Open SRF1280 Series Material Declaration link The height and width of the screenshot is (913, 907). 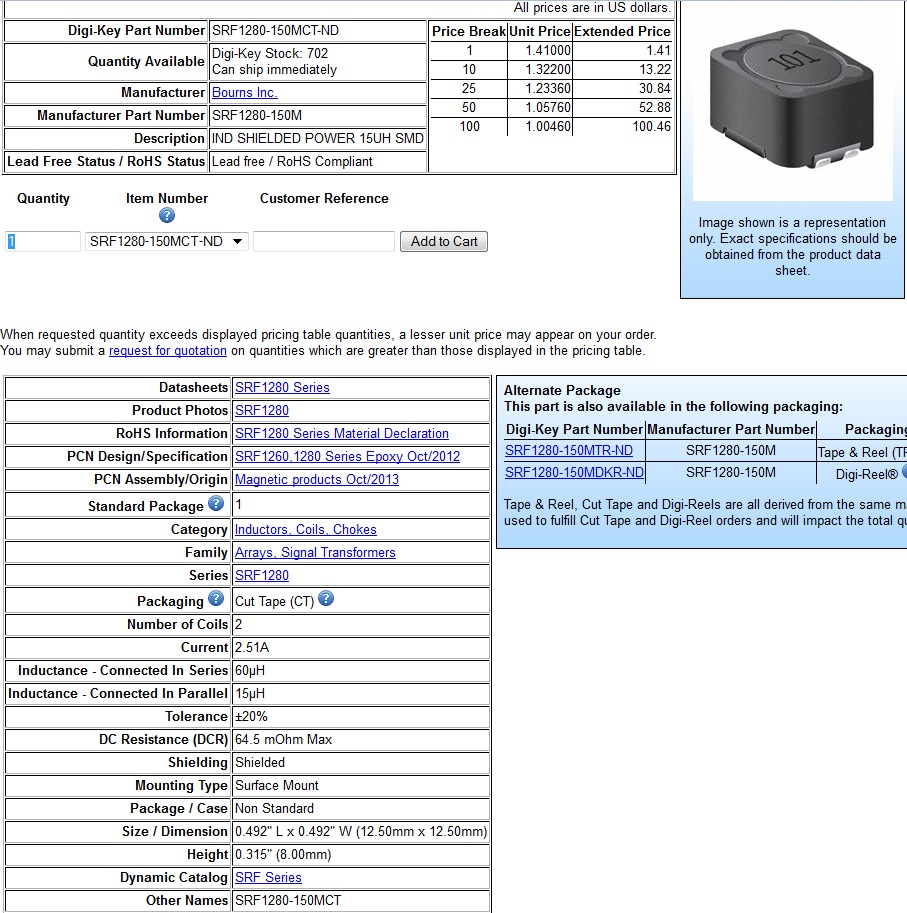(x=342, y=433)
